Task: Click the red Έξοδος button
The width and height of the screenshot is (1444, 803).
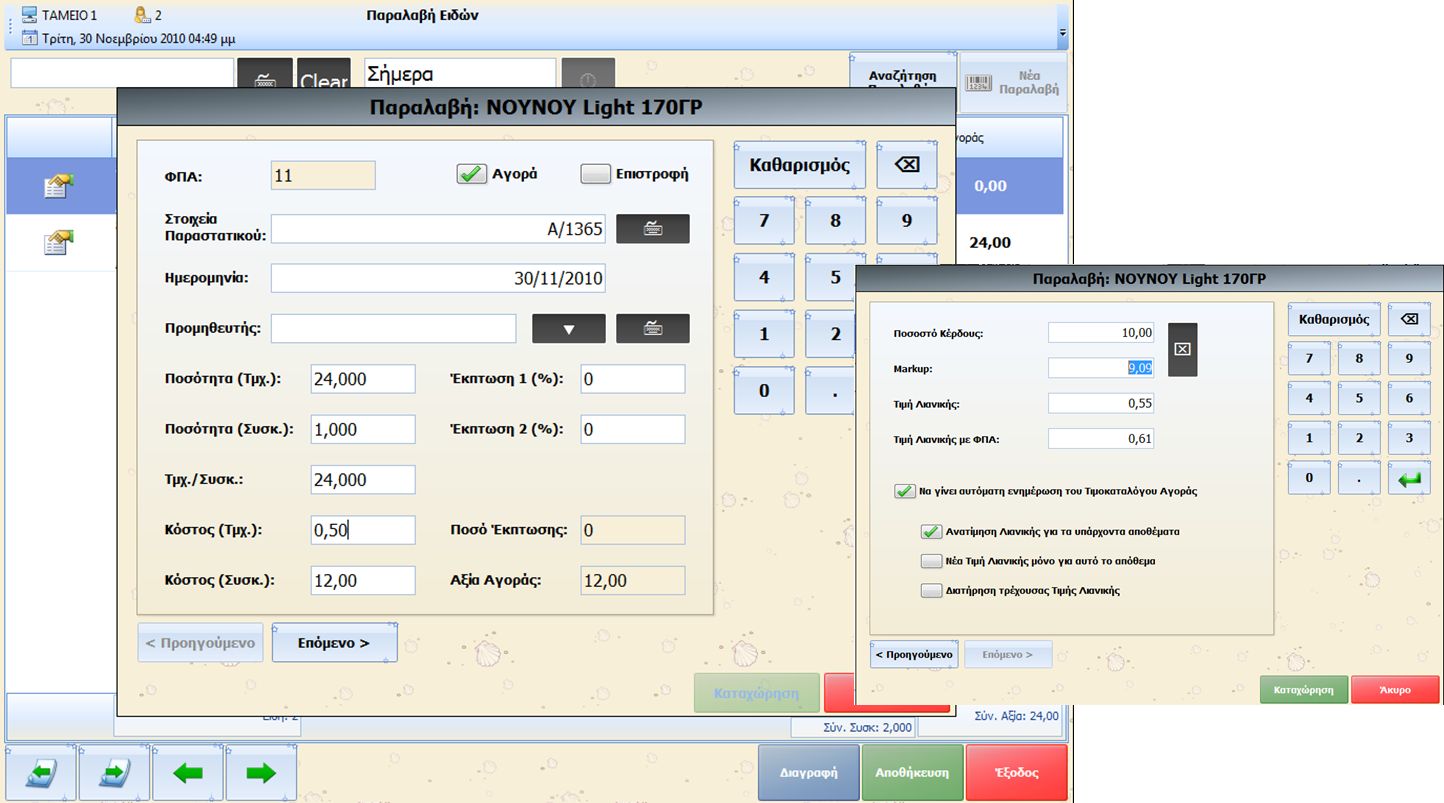Action: pos(1016,773)
